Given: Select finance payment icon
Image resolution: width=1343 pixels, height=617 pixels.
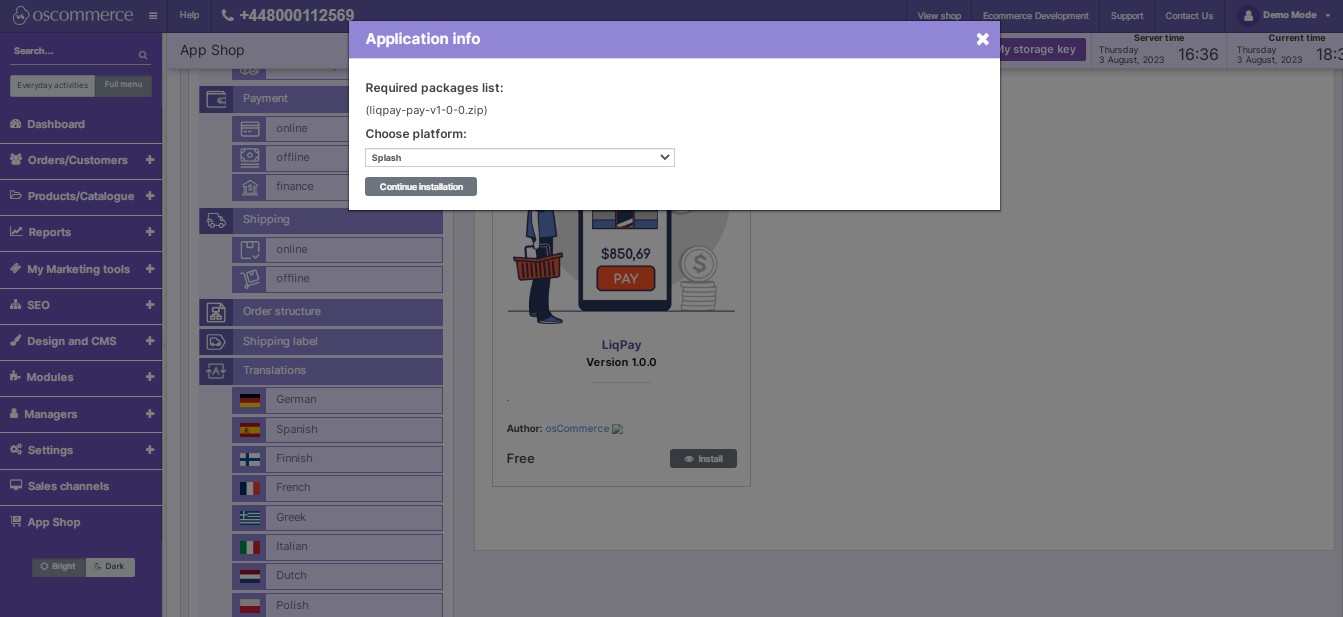Looking at the screenshot, I should [x=250, y=186].
